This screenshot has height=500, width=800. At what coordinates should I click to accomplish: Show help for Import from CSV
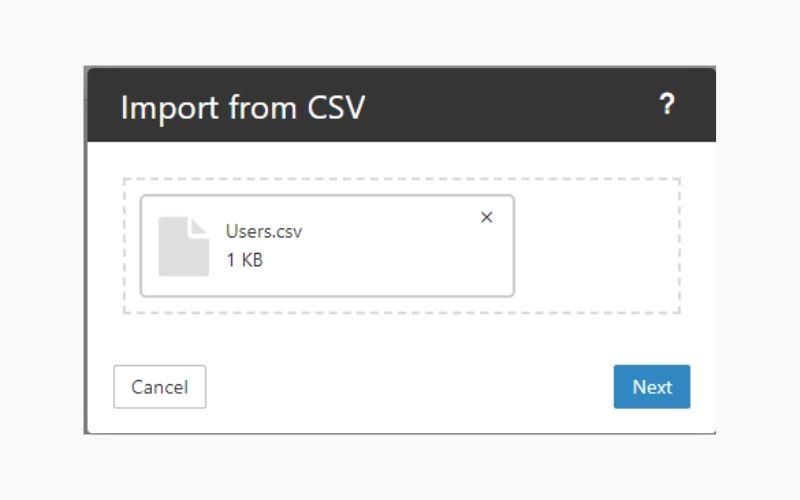[x=667, y=104]
